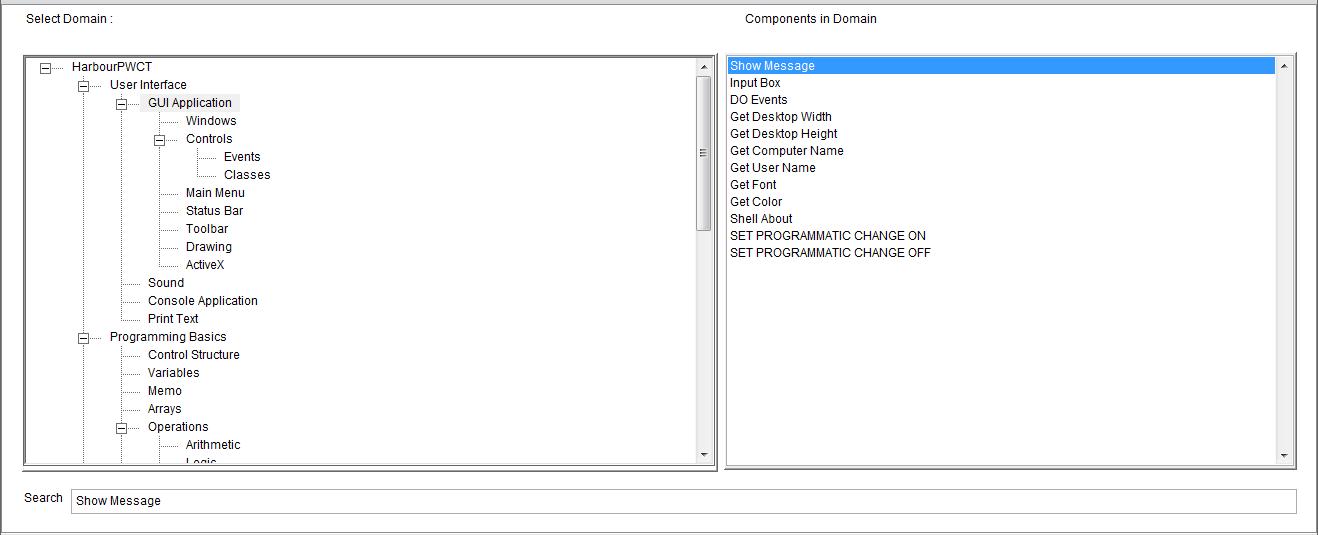Select User Interface domain

[148, 85]
